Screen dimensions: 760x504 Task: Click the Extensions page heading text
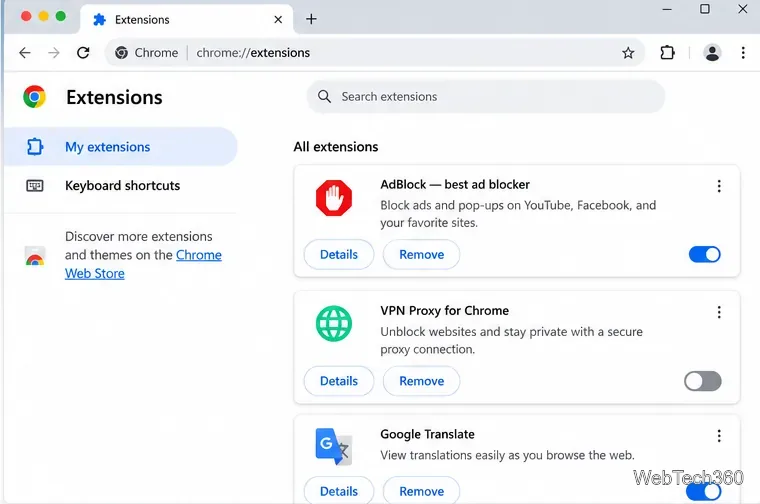114,97
